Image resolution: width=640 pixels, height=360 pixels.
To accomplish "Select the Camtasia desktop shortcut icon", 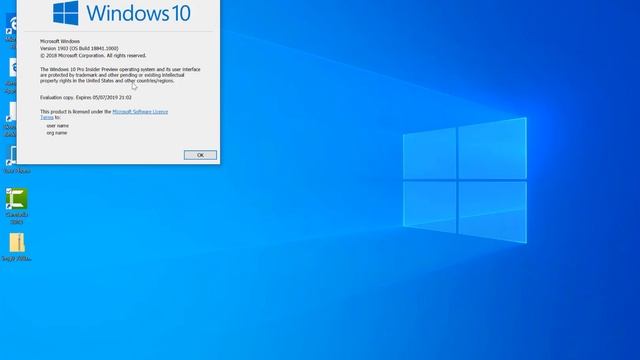I will tap(16, 199).
